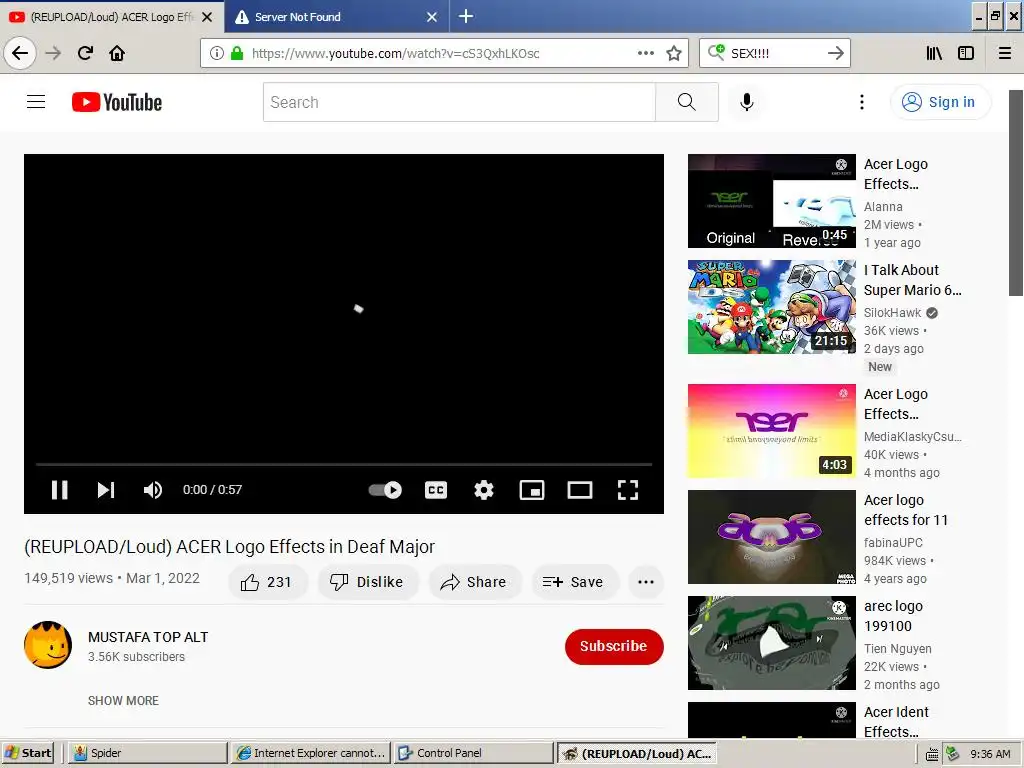The width and height of the screenshot is (1024, 768).
Task: Click the browser forward arrow
Action: coord(54,54)
